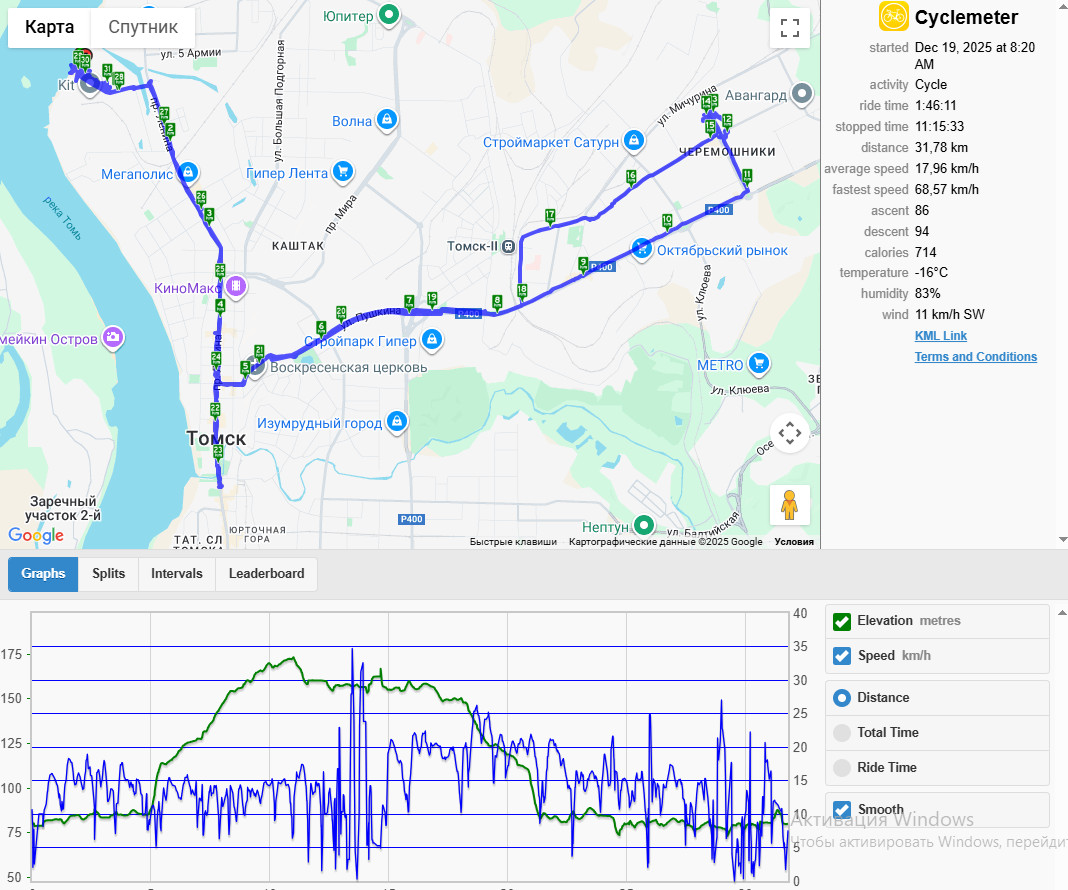
Task: Uncheck the Elevation metres checkbox
Action: tap(842, 621)
